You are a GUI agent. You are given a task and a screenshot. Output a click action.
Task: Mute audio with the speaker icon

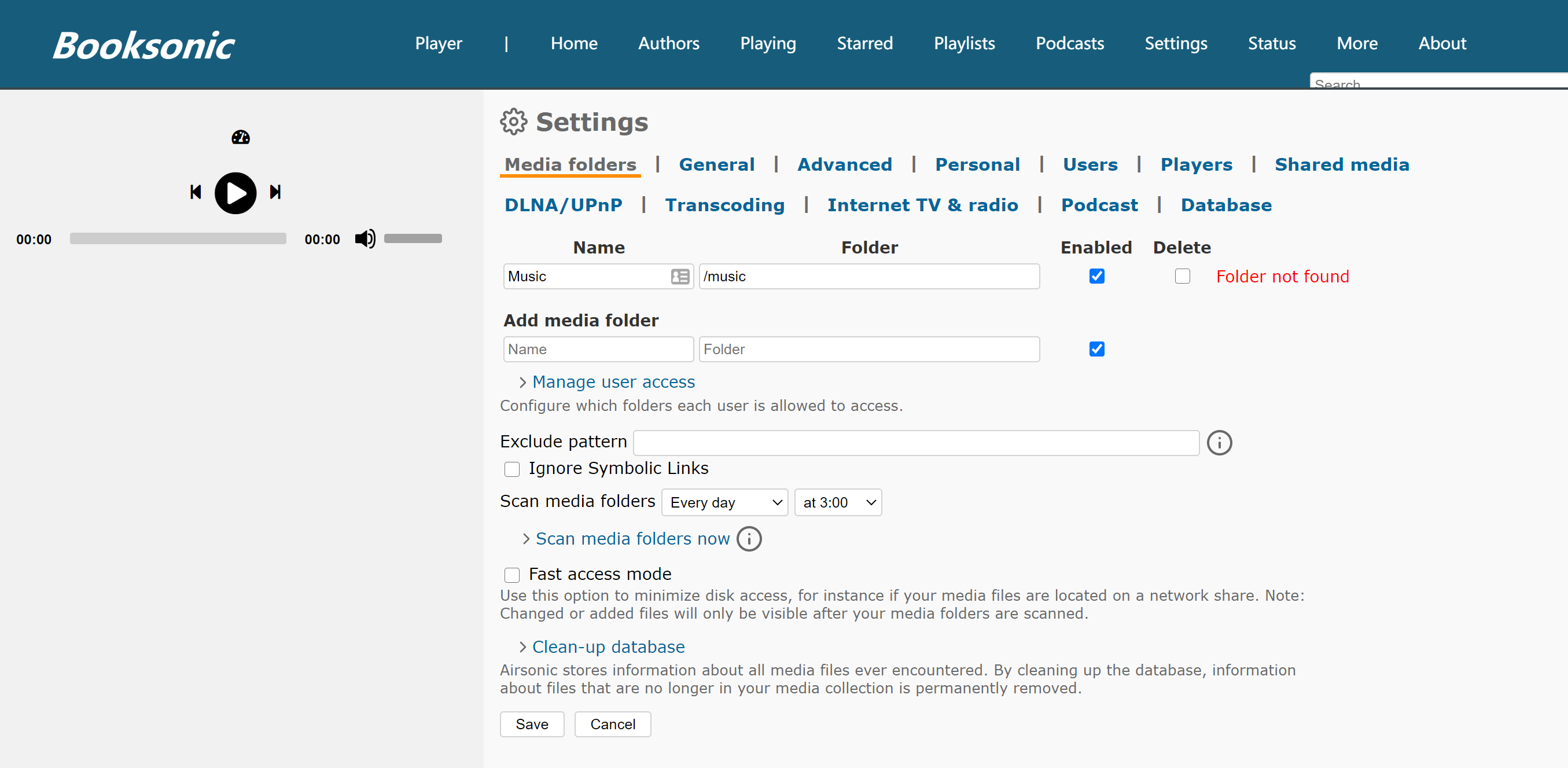pos(365,239)
